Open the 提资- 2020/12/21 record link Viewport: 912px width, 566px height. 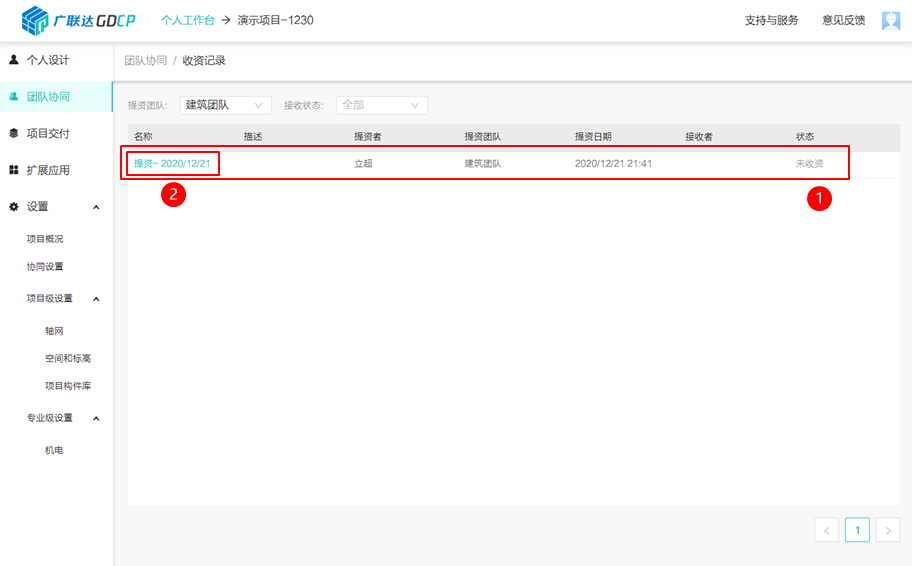[x=172, y=163]
